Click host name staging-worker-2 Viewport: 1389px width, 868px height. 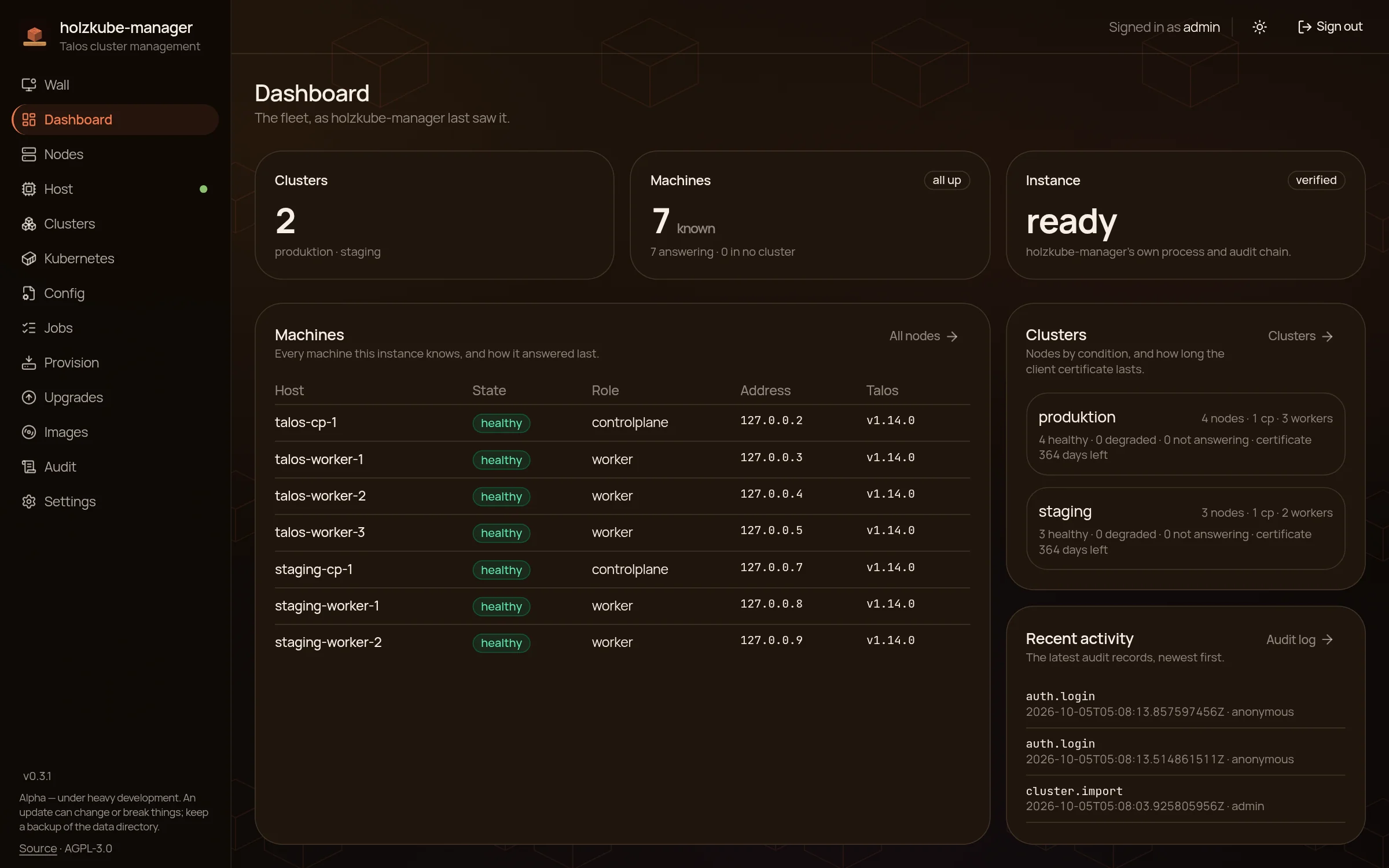[328, 642]
